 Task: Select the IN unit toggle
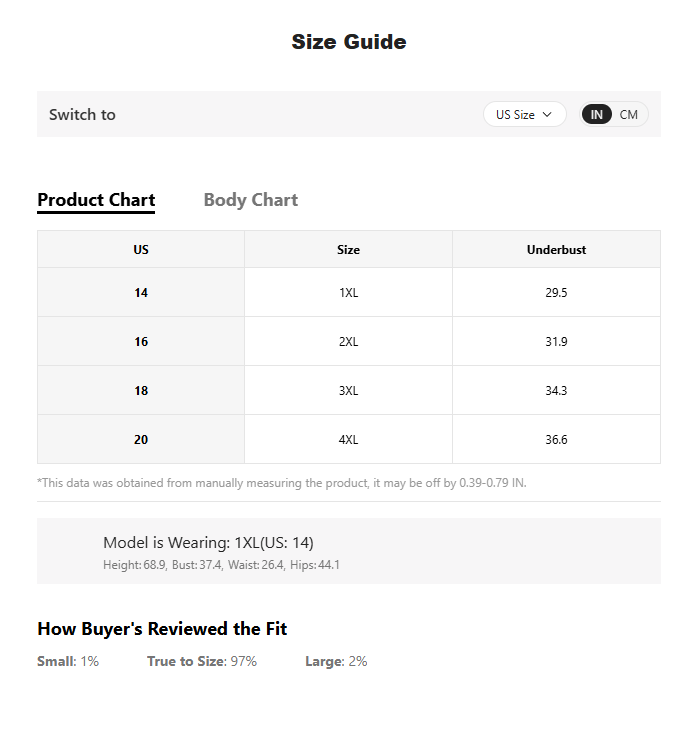click(x=596, y=114)
